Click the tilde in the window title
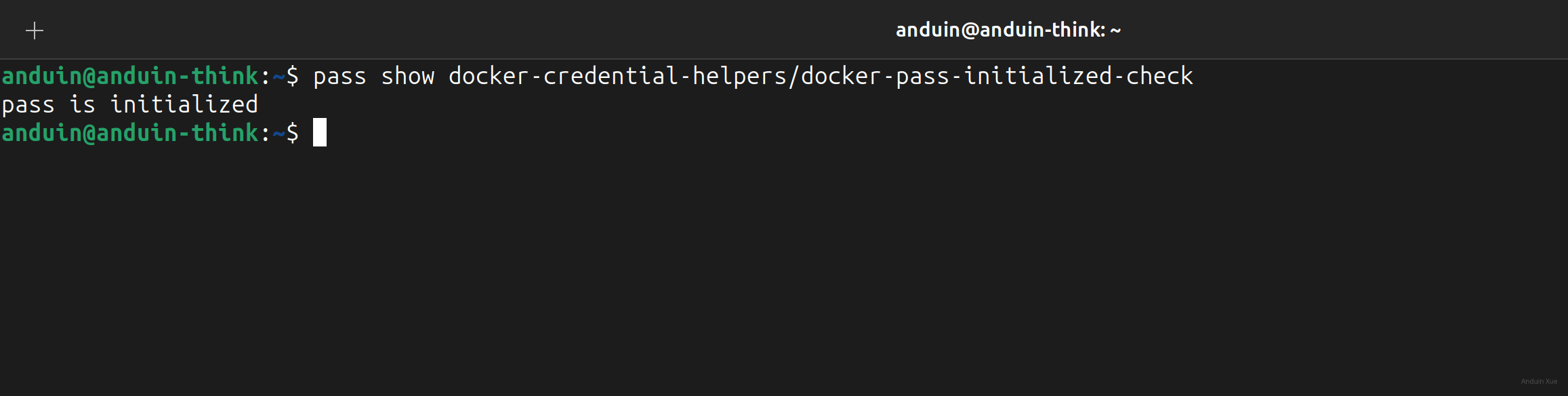Image resolution: width=1568 pixels, height=396 pixels. click(1115, 30)
